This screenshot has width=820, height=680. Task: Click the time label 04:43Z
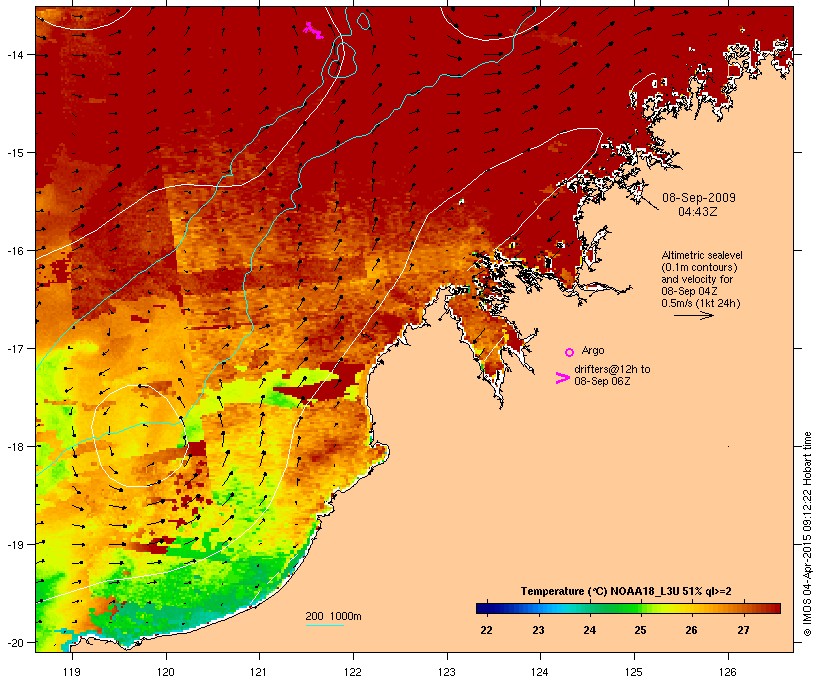coord(698,212)
